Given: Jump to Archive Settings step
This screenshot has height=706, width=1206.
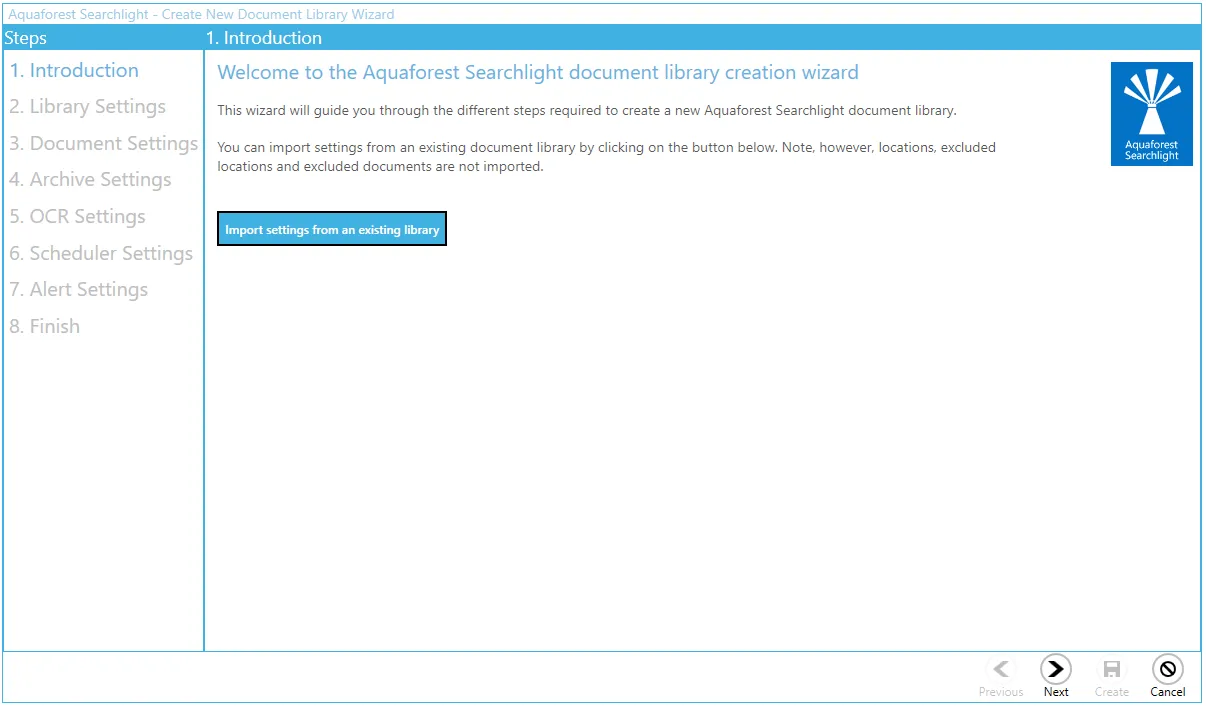Looking at the screenshot, I should click(91, 180).
